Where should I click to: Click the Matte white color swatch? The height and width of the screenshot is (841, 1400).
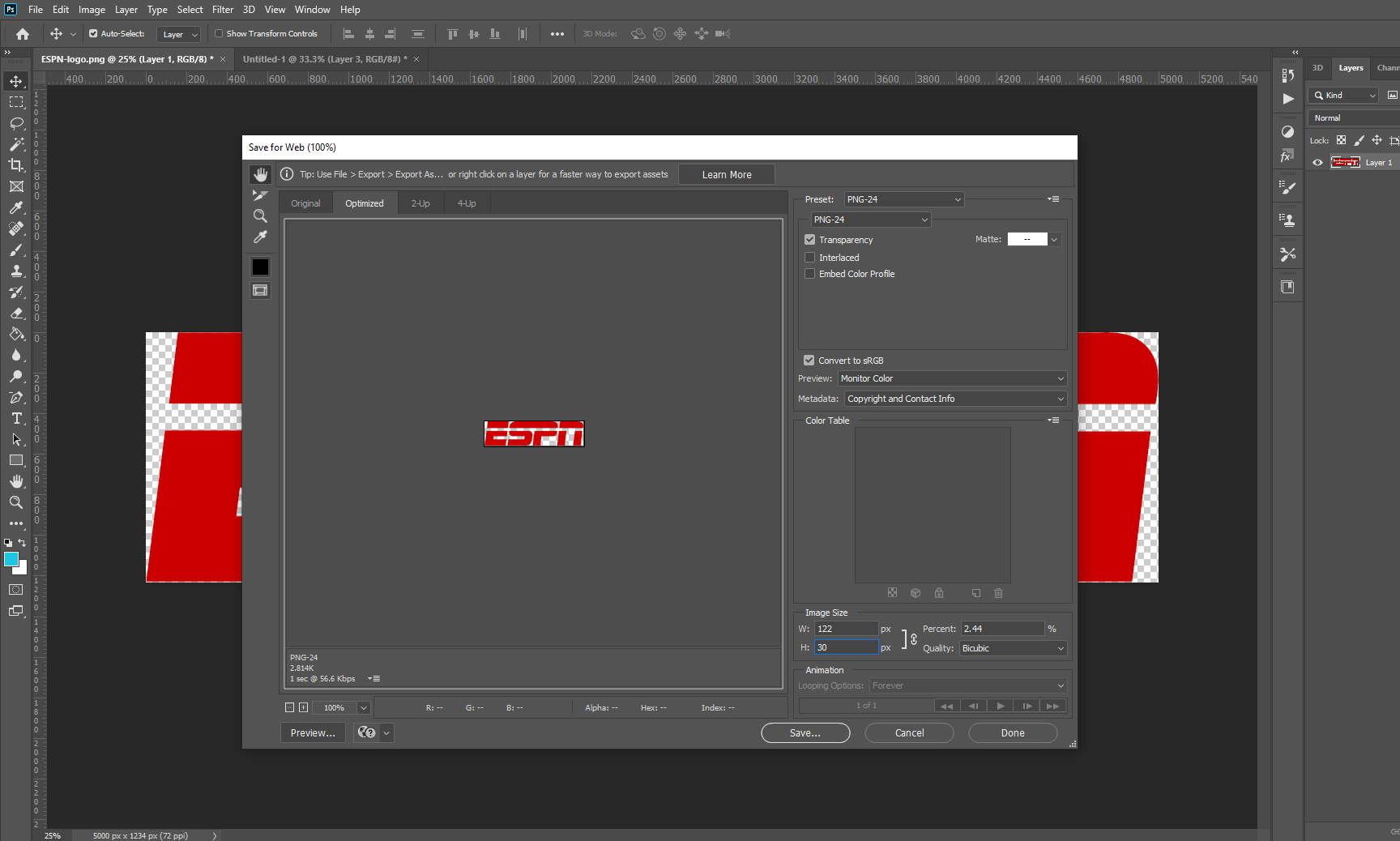tap(1027, 240)
